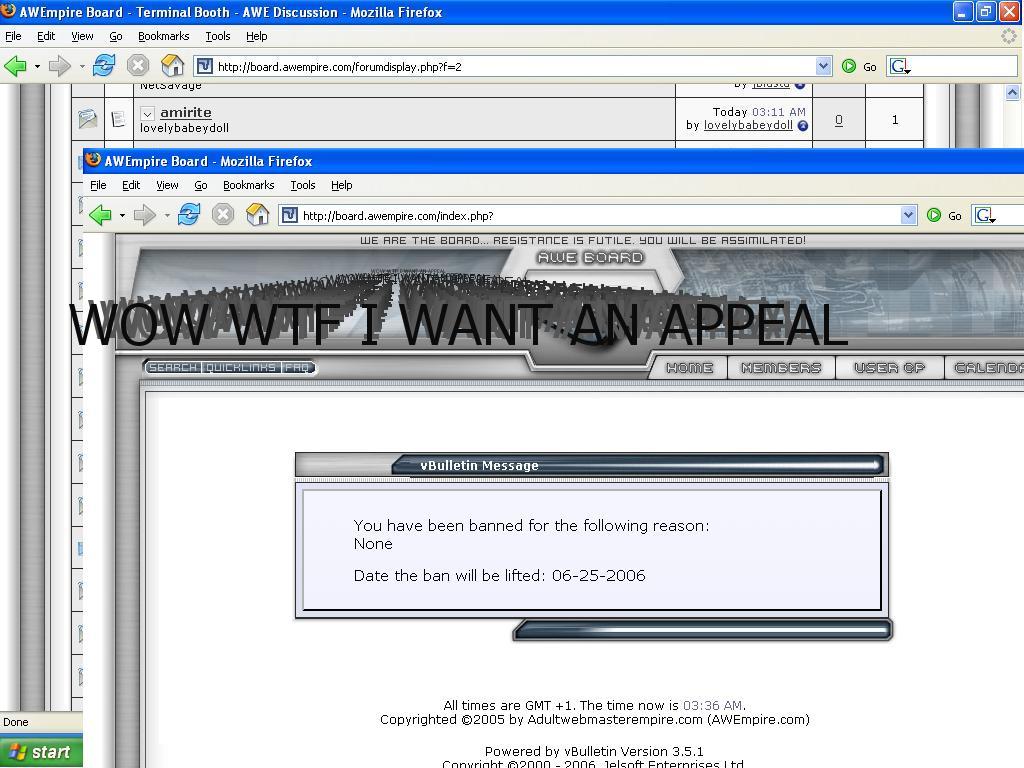Open File menu in front AWEmpire Board window
Viewport: 1024px width, 768px height.
click(98, 185)
